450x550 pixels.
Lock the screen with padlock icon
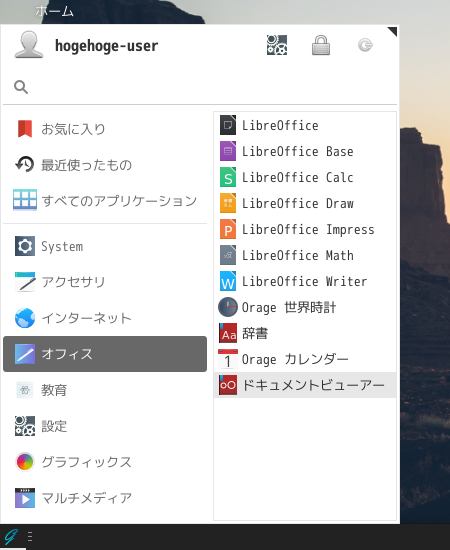321,45
